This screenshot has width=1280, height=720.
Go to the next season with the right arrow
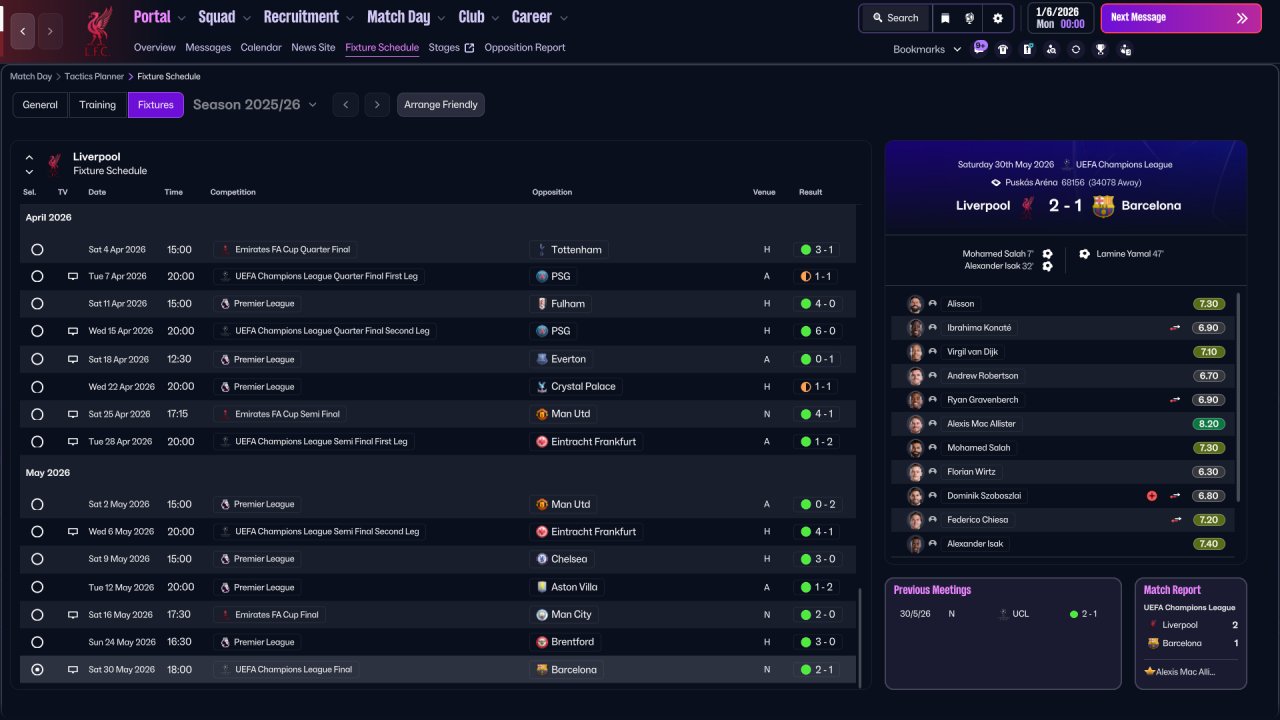tap(377, 105)
